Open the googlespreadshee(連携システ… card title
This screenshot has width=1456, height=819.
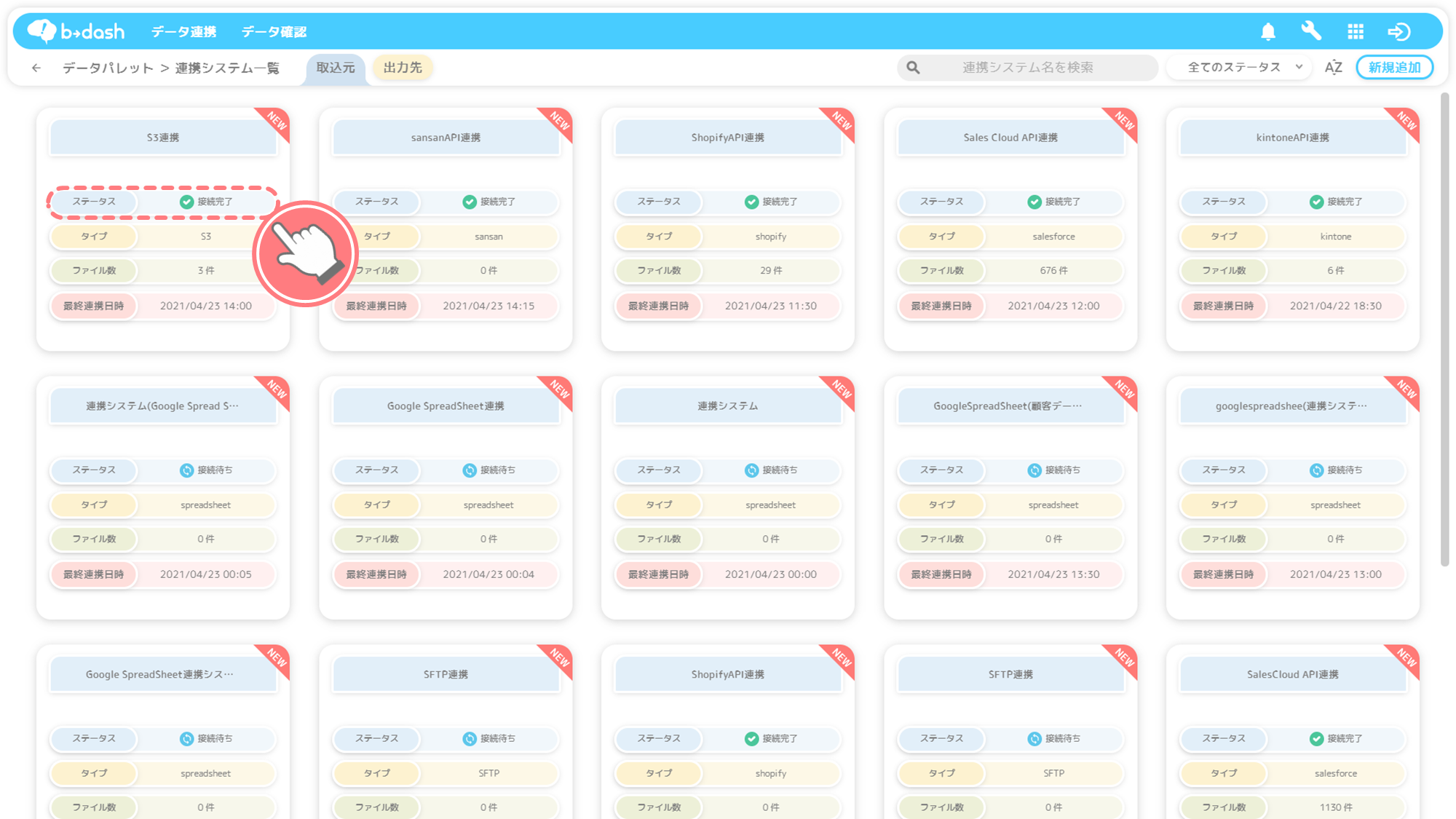click(1293, 406)
